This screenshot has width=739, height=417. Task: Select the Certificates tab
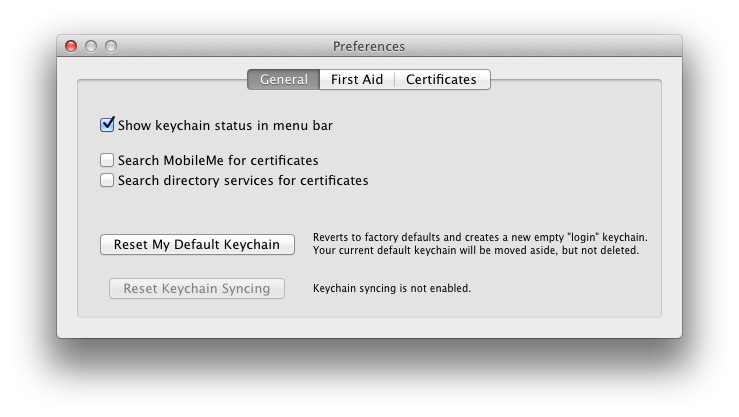click(442, 79)
